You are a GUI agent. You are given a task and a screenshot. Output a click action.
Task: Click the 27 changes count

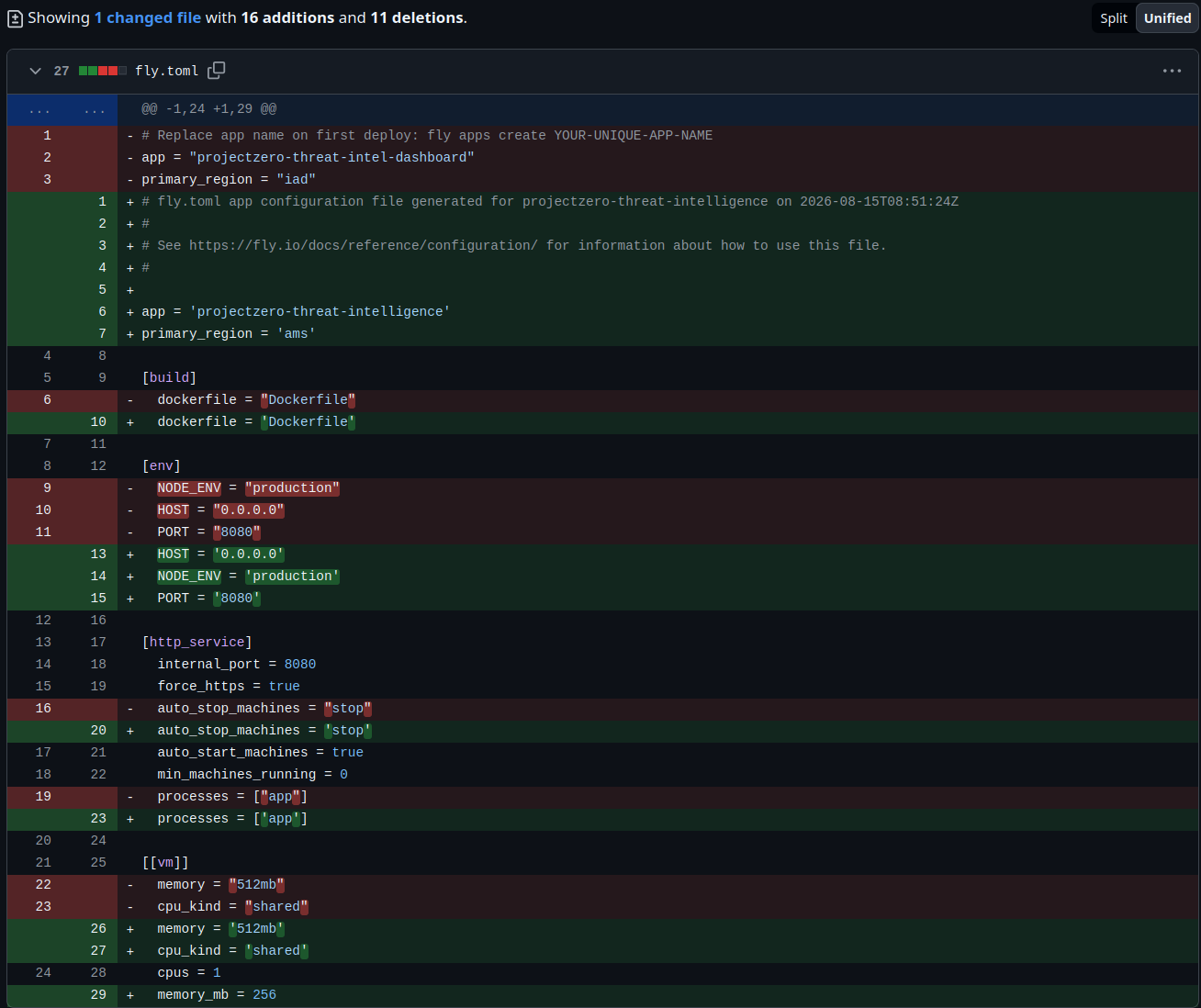[62, 71]
